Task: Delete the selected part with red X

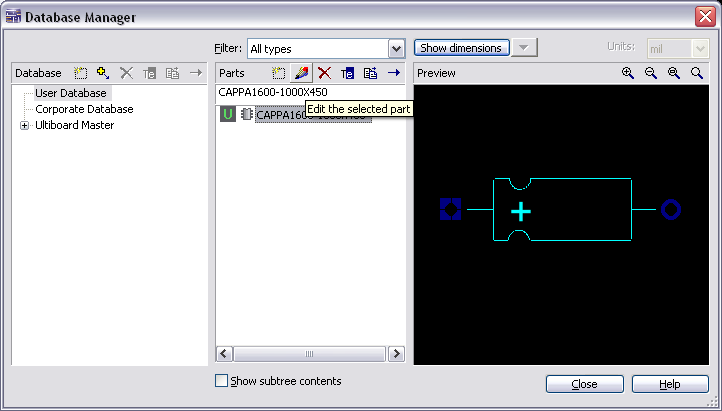Action: pyautogui.click(x=324, y=73)
